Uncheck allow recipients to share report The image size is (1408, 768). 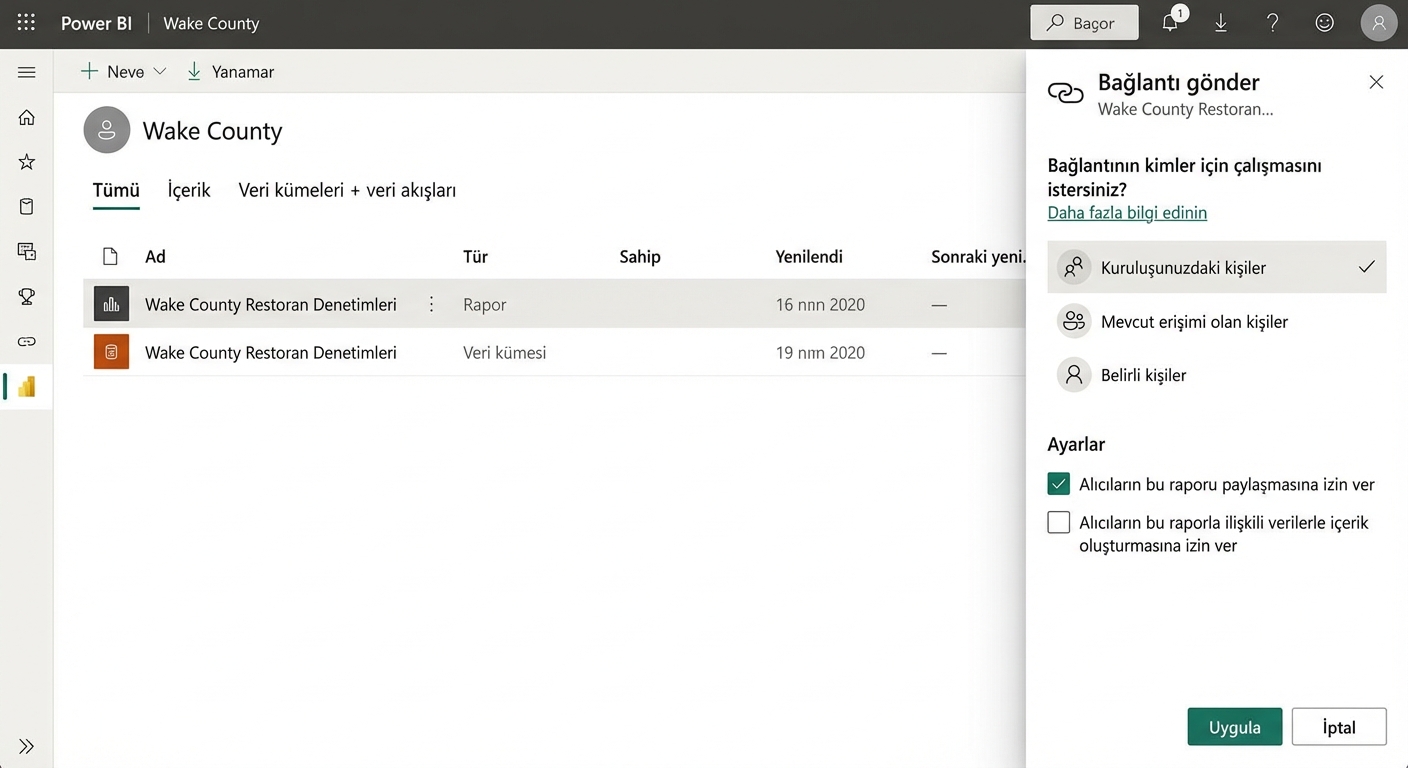pos(1058,484)
